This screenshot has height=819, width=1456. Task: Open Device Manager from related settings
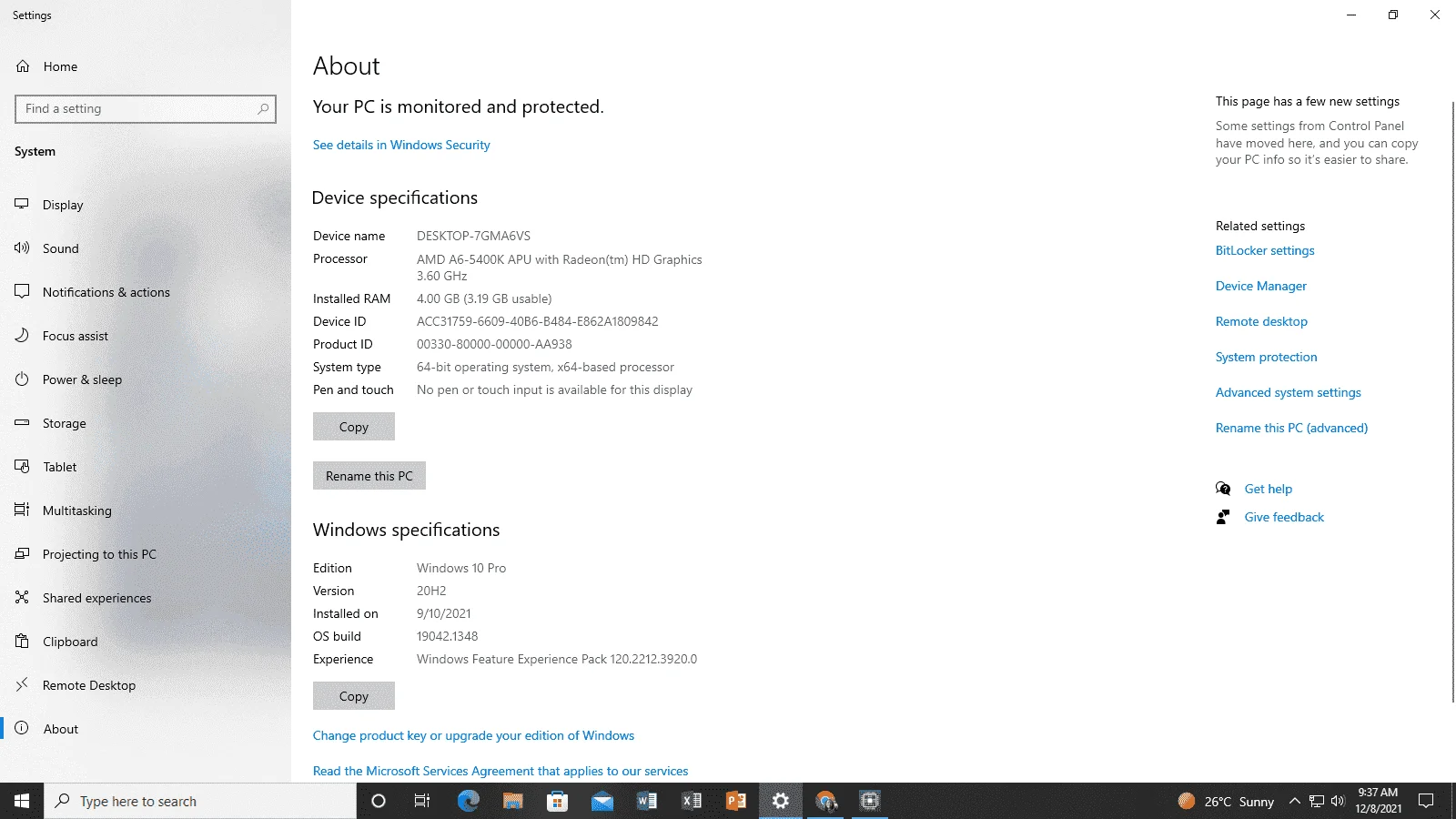[1261, 286]
